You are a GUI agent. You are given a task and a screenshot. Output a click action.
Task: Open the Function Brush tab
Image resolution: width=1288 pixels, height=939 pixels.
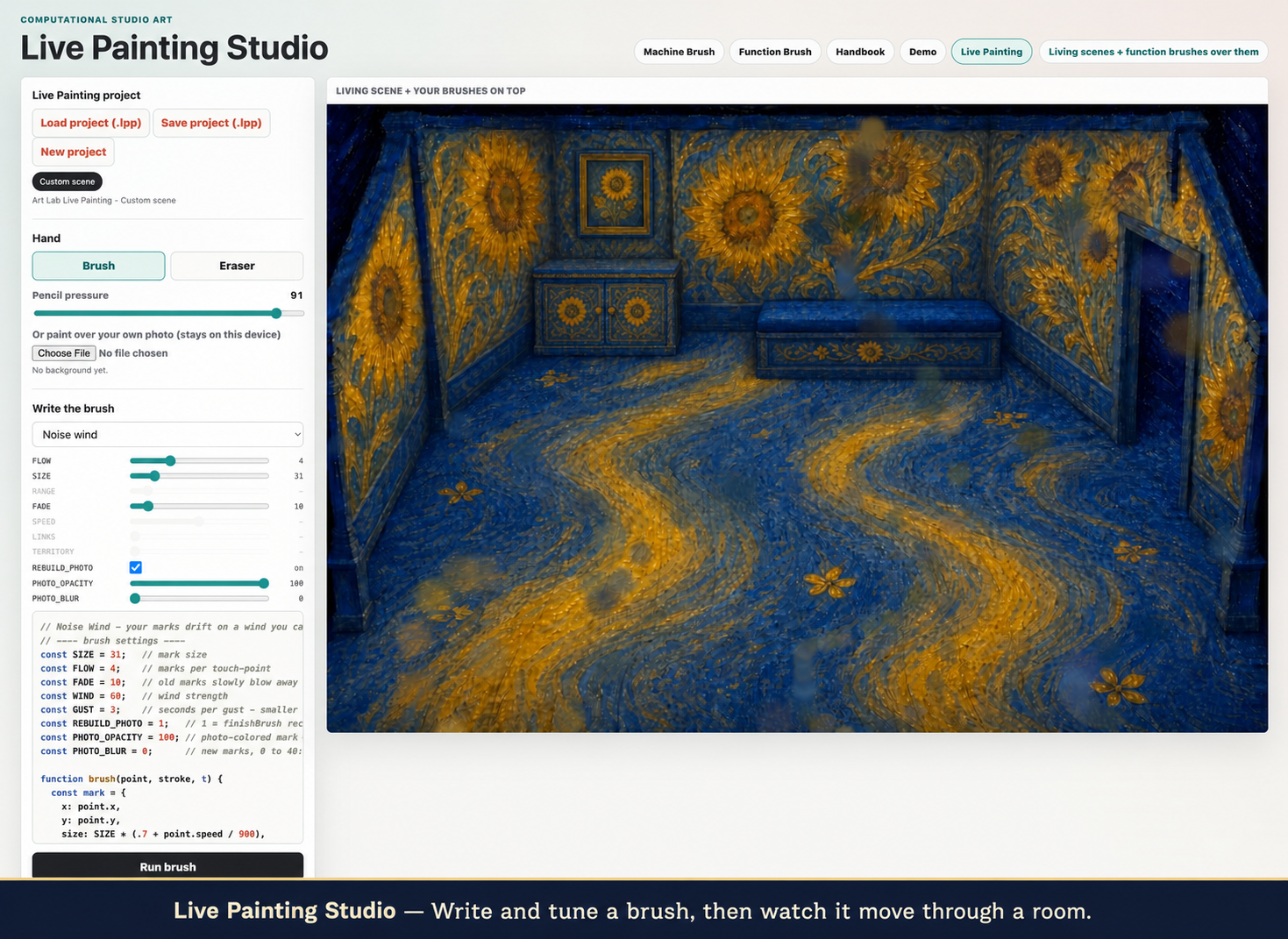point(775,52)
